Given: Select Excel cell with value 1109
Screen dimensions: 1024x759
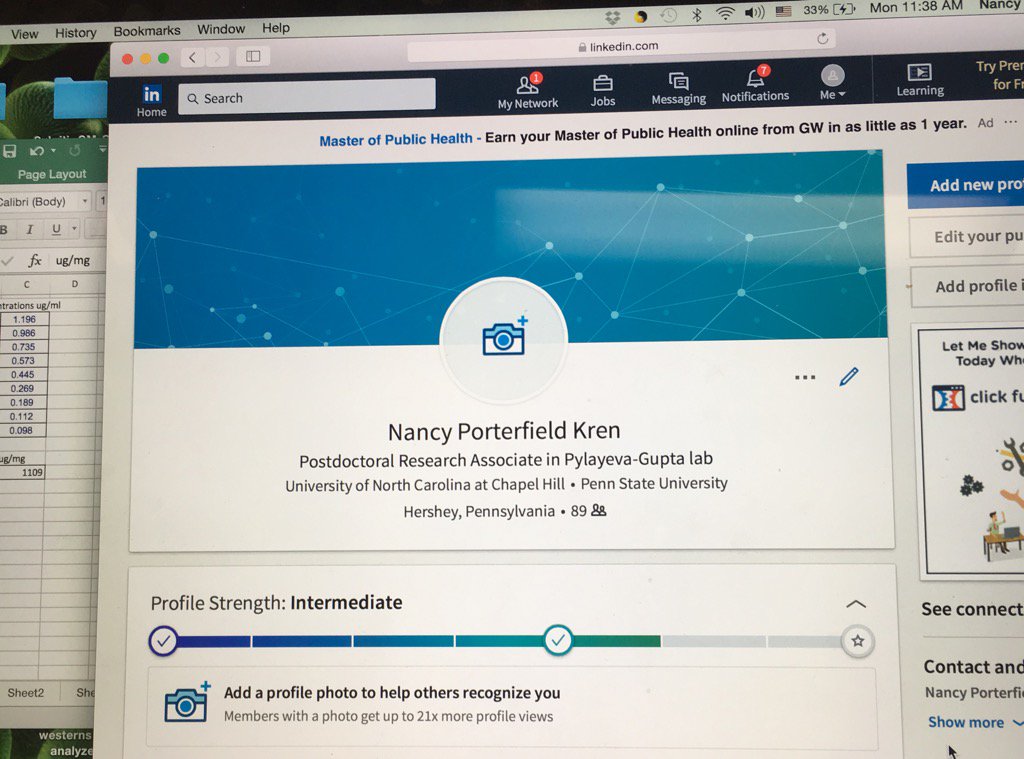Looking at the screenshot, I should click(22, 472).
